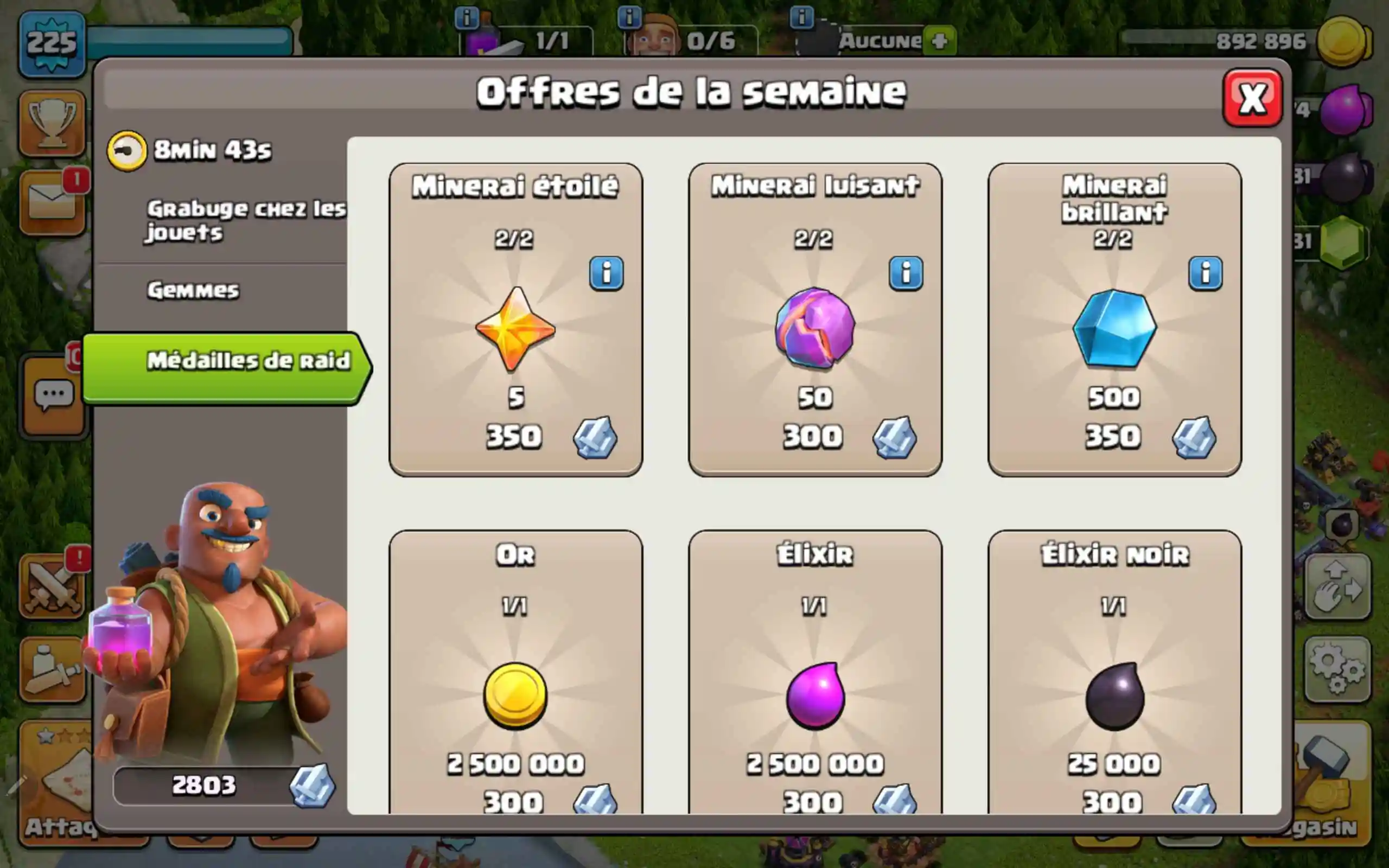Open the chat speech bubble button
Image resolution: width=1389 pixels, height=868 pixels.
click(53, 396)
